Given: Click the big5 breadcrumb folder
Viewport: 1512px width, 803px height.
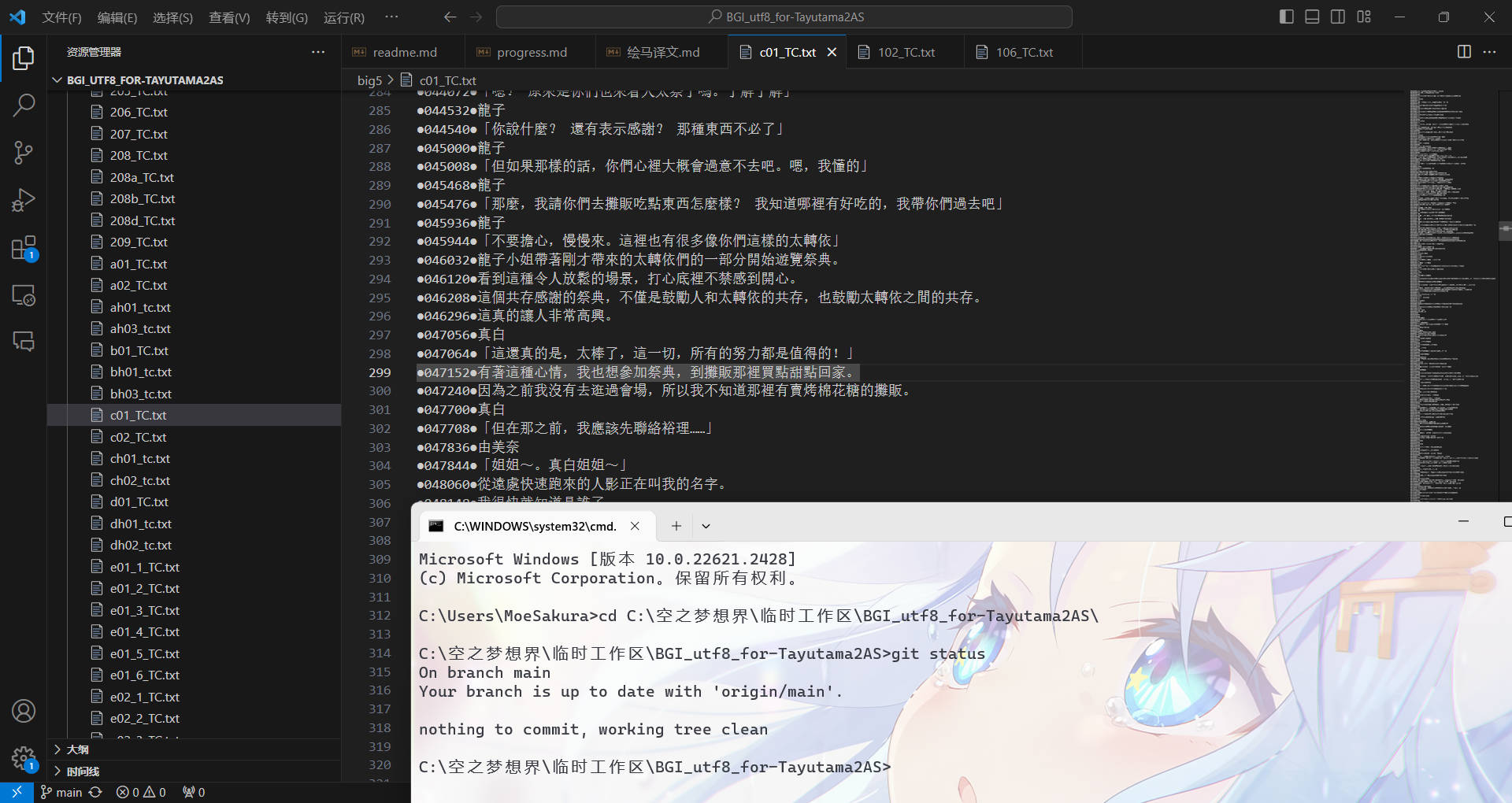Looking at the screenshot, I should (x=369, y=80).
